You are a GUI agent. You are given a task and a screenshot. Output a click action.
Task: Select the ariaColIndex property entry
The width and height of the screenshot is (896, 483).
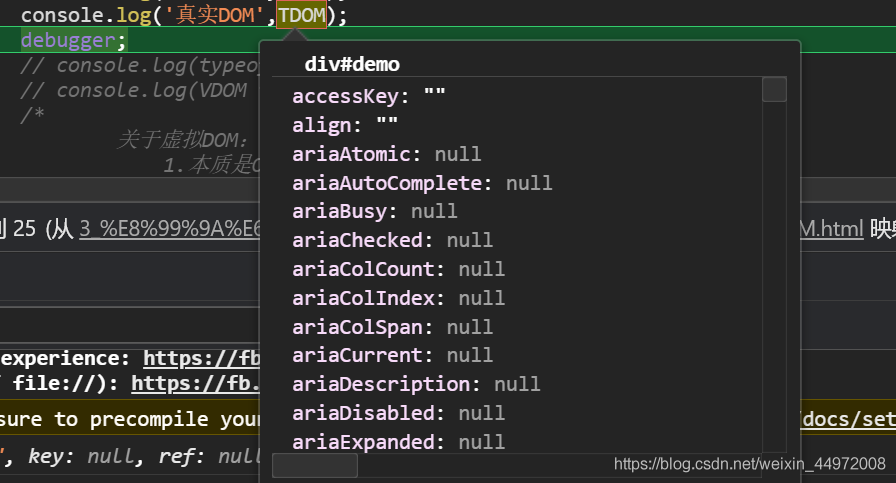399,298
